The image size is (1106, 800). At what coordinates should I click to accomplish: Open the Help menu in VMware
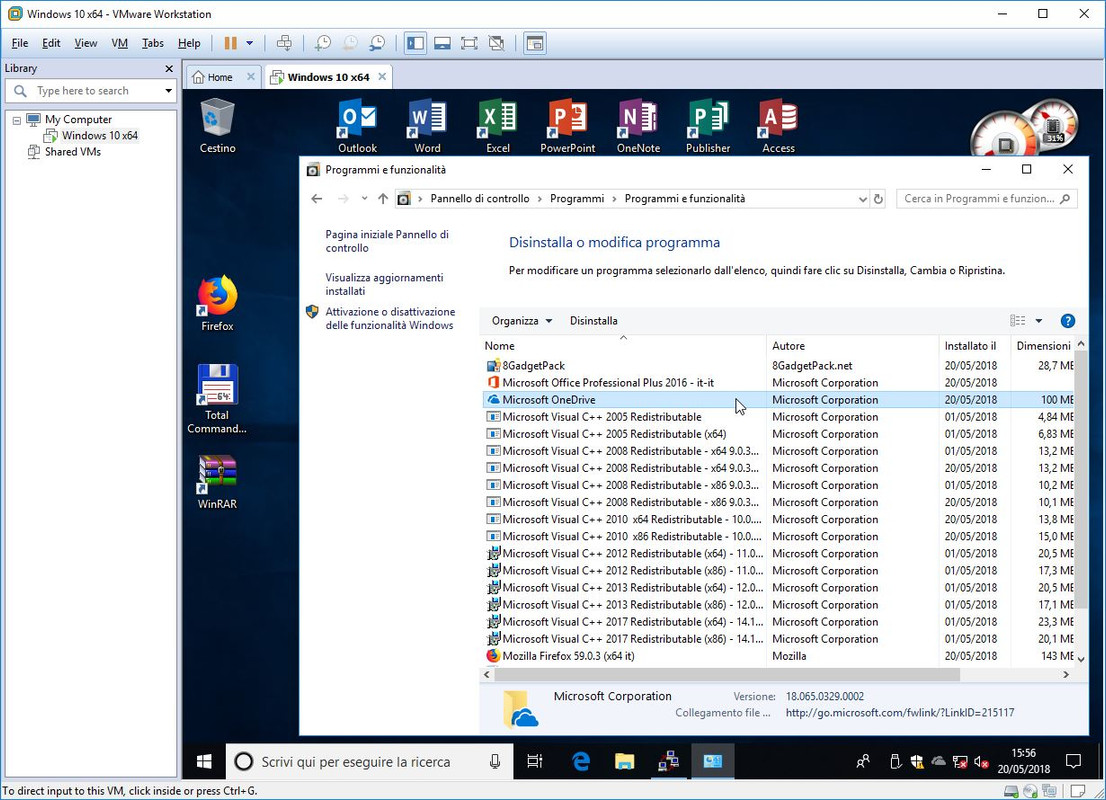click(188, 43)
